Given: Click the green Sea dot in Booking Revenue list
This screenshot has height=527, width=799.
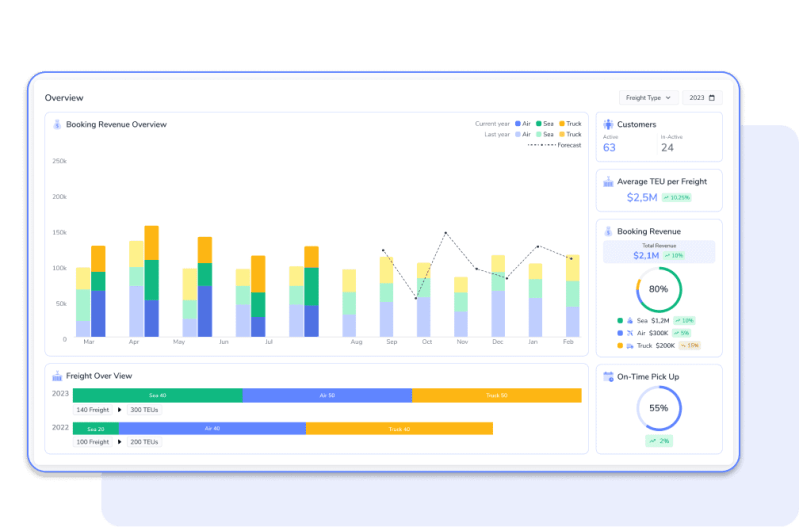Looking at the screenshot, I should coord(620,321).
